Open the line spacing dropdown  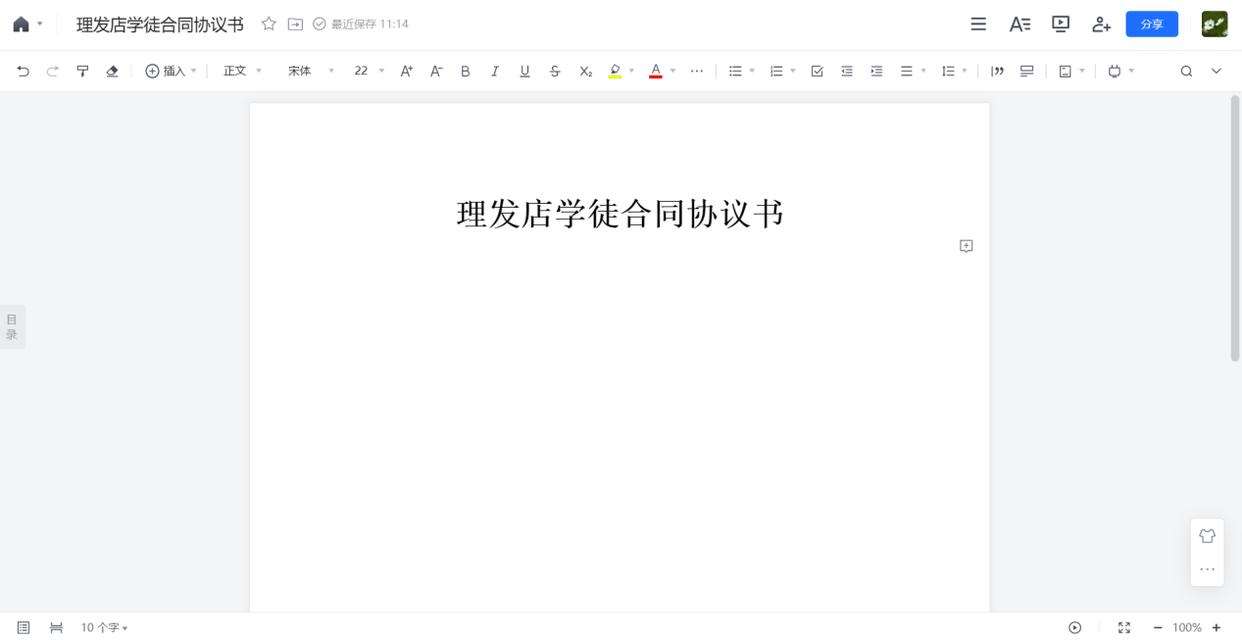click(x=954, y=71)
